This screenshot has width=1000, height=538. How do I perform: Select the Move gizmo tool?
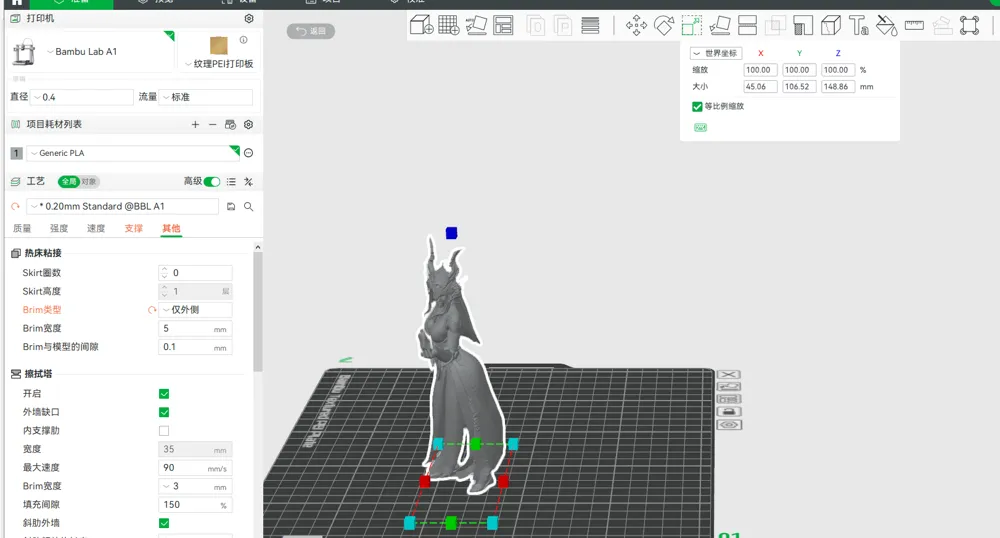point(636,25)
